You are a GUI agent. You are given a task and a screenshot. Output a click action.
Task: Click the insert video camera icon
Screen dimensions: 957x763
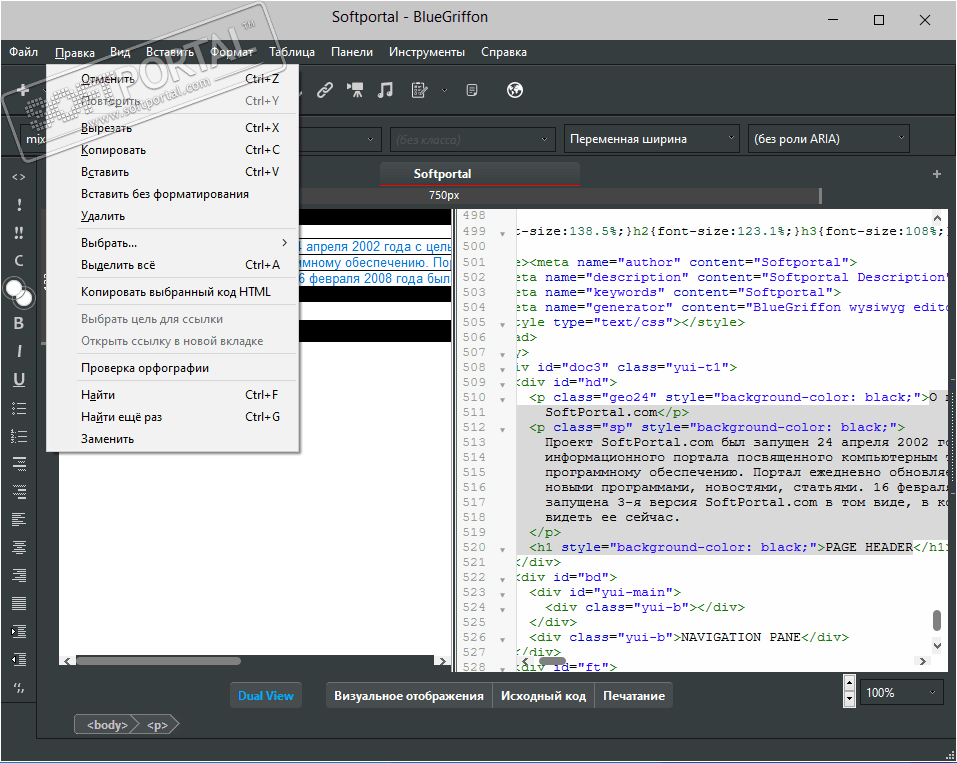(355, 90)
